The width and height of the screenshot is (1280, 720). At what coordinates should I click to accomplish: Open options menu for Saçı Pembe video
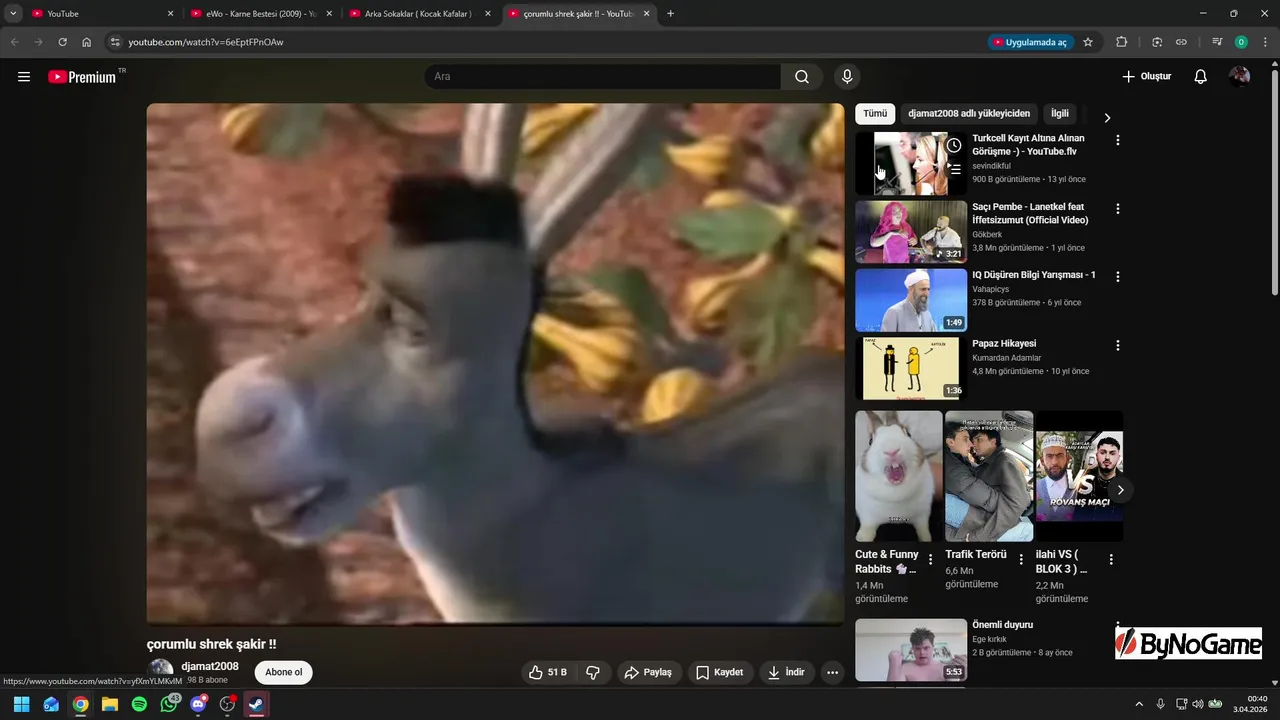[1118, 209]
